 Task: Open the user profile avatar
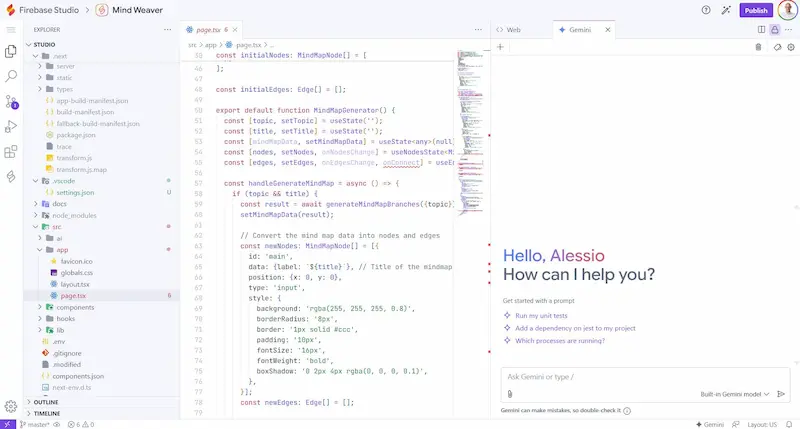tap(787, 10)
